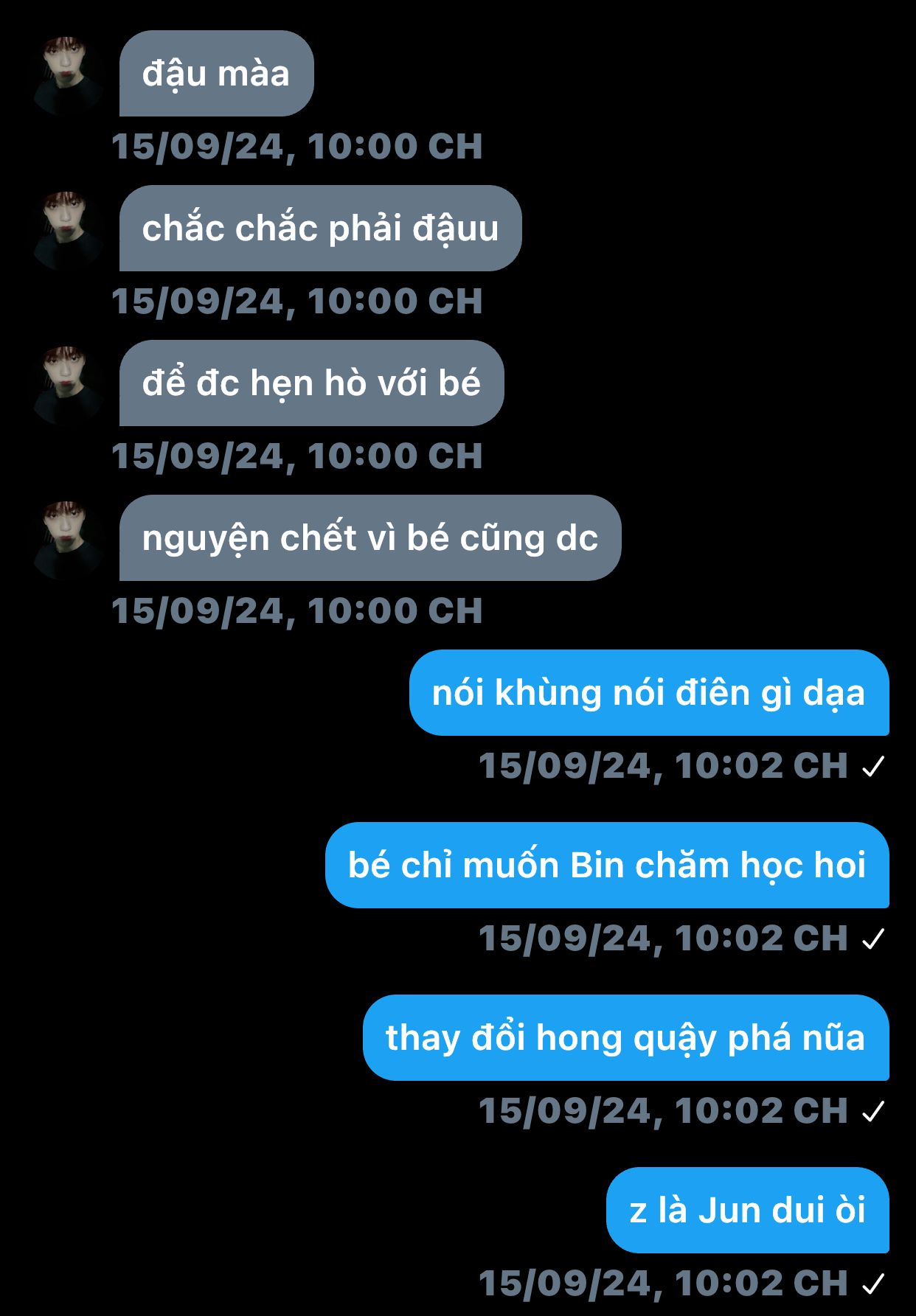This screenshot has height=1316, width=916.
Task: Open the profile picture beside "để đc hẹn hò với bé"
Action: pyautogui.click(x=67, y=385)
